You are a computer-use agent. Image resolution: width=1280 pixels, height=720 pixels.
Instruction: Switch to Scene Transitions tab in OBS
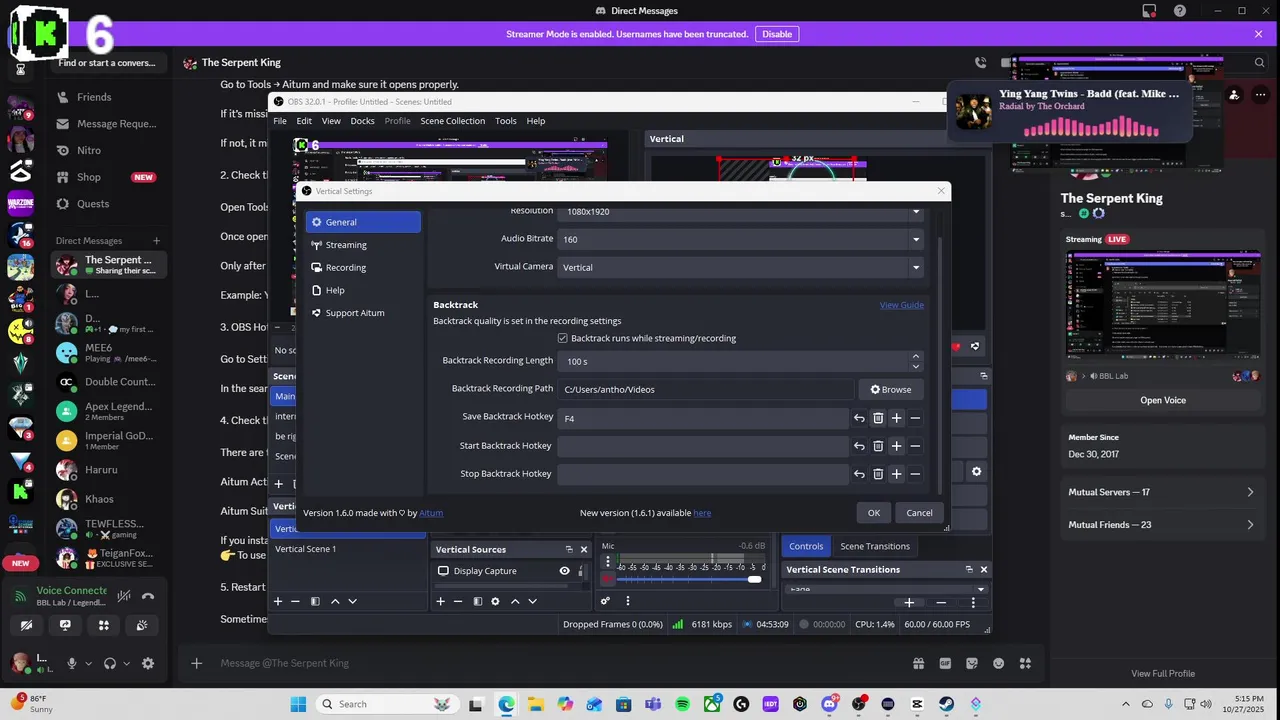[875, 546]
